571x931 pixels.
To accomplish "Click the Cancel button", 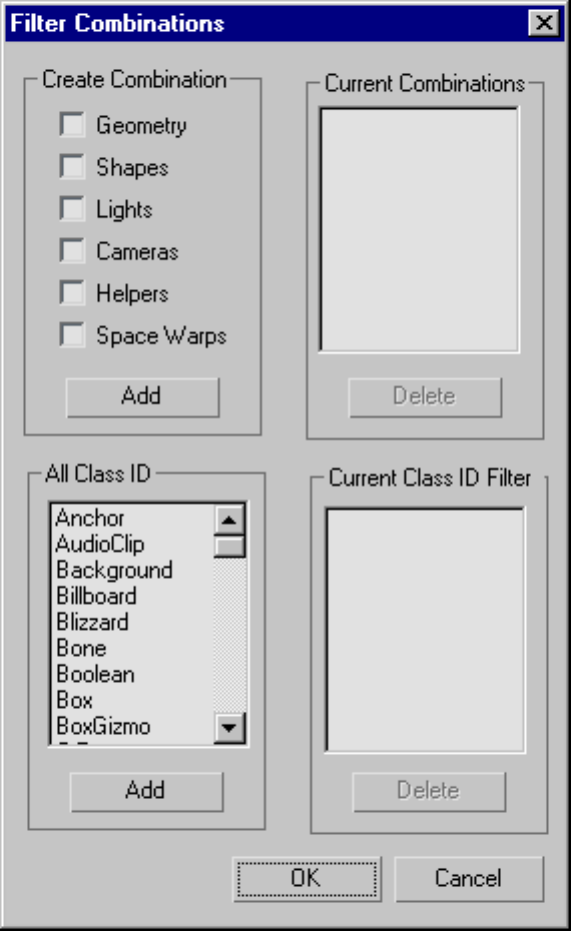I will point(469,879).
